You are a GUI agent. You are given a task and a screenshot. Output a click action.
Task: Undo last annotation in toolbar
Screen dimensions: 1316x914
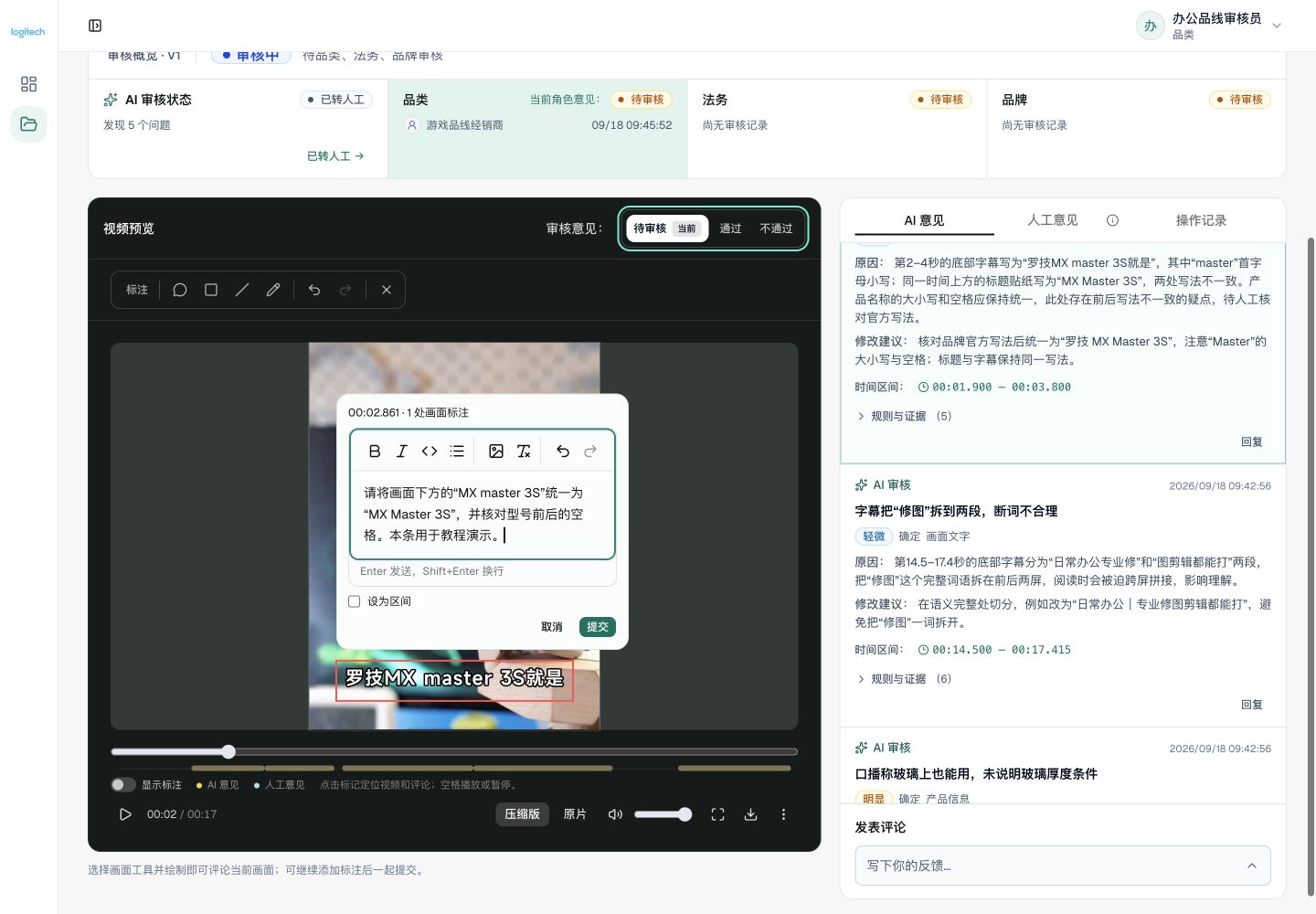point(314,290)
